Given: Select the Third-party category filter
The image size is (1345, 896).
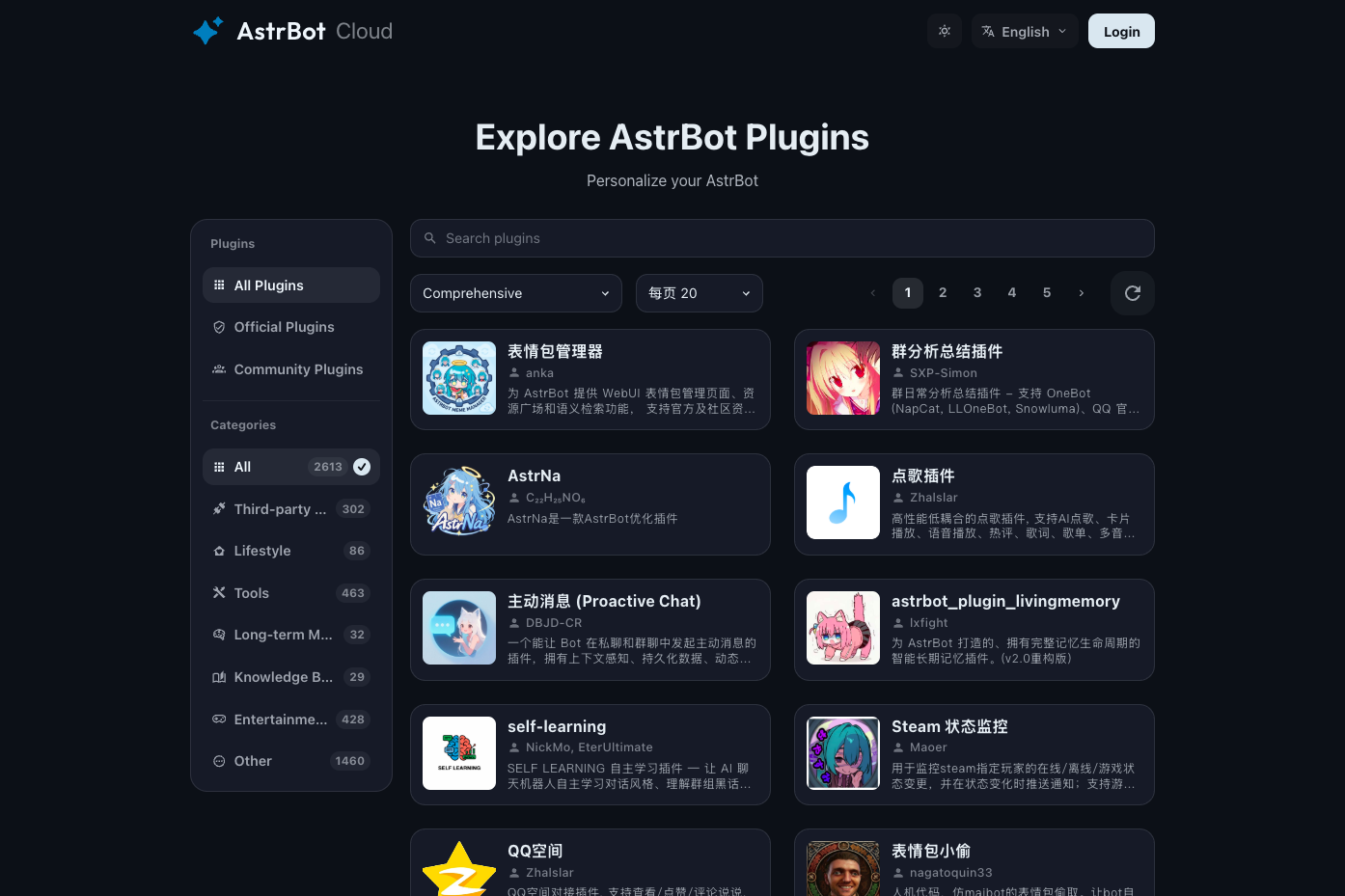Looking at the screenshot, I should point(291,509).
